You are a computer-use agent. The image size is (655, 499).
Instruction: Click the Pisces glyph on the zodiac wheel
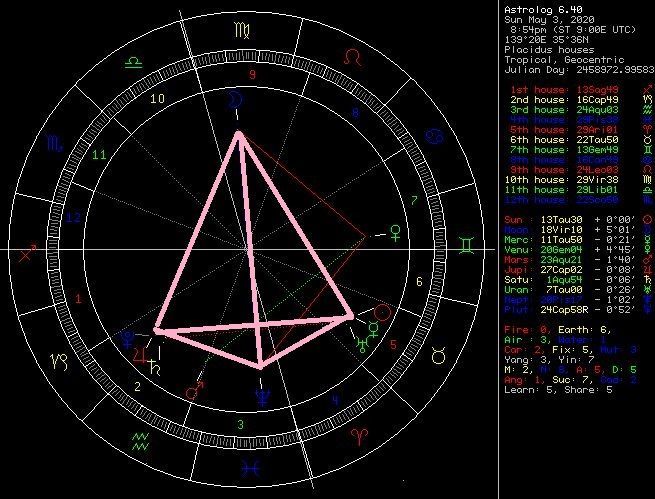coord(251,469)
